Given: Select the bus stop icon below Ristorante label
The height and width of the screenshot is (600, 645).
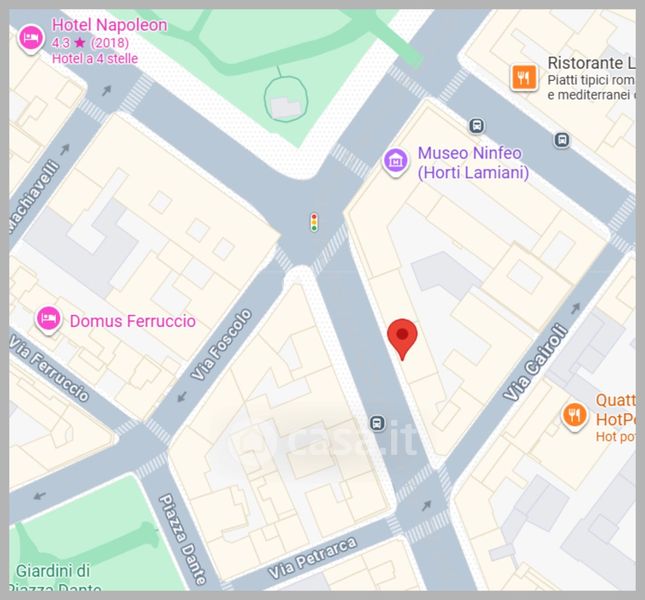Looking at the screenshot, I should [562, 140].
